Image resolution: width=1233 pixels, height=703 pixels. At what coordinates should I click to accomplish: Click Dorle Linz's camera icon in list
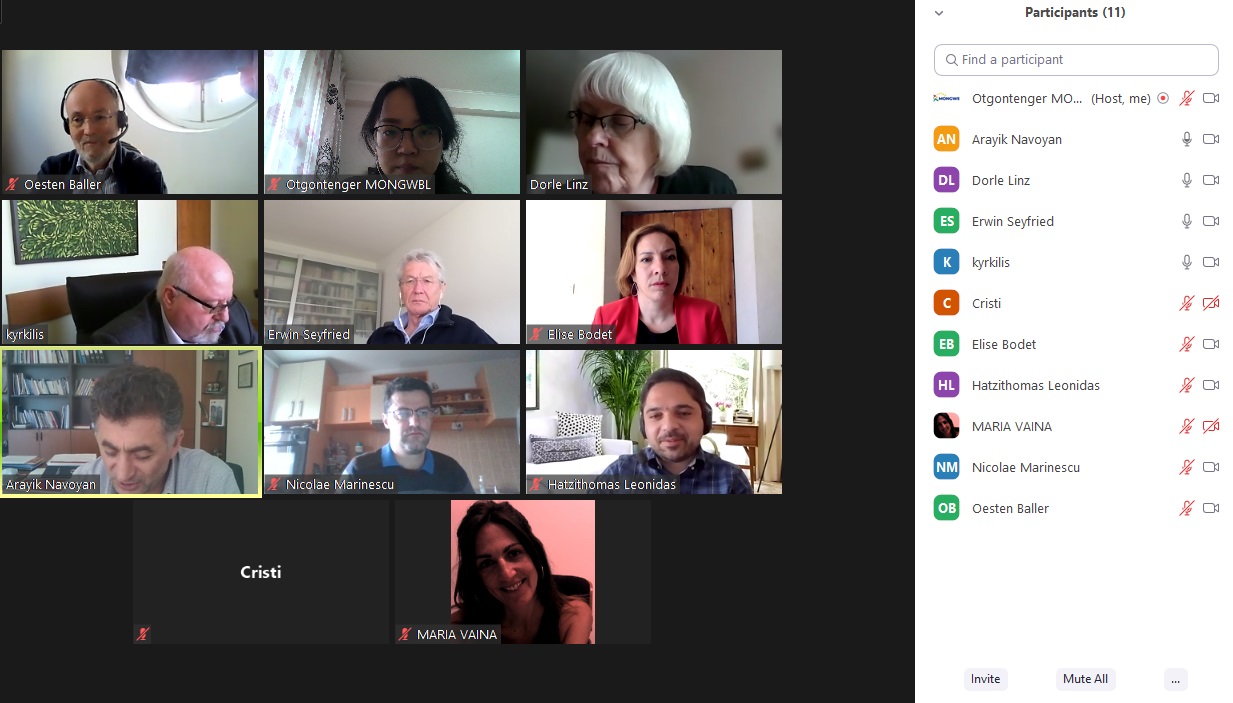[1211, 180]
